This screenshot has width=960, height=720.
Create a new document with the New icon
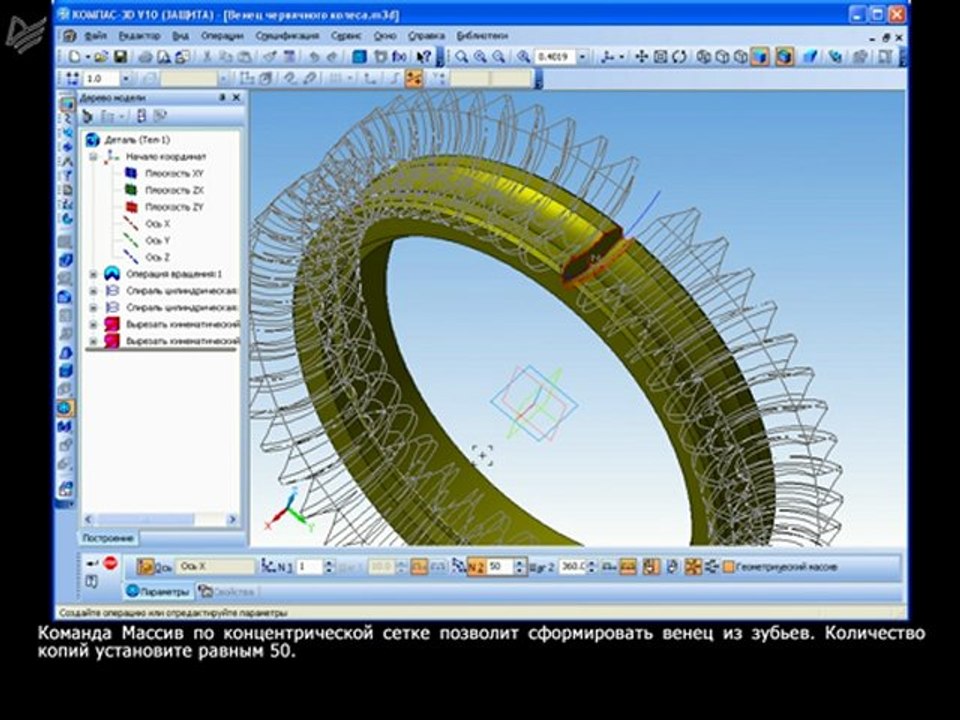click(x=75, y=57)
